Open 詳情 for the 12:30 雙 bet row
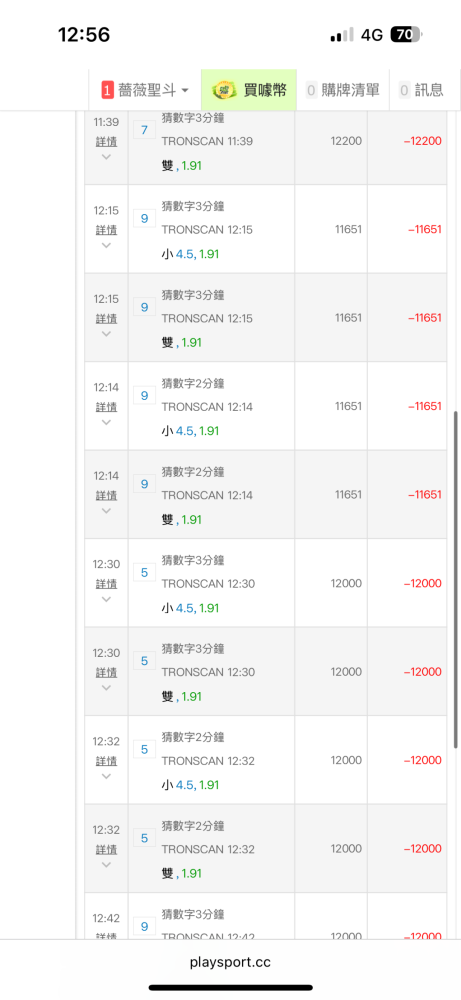 pos(106,672)
